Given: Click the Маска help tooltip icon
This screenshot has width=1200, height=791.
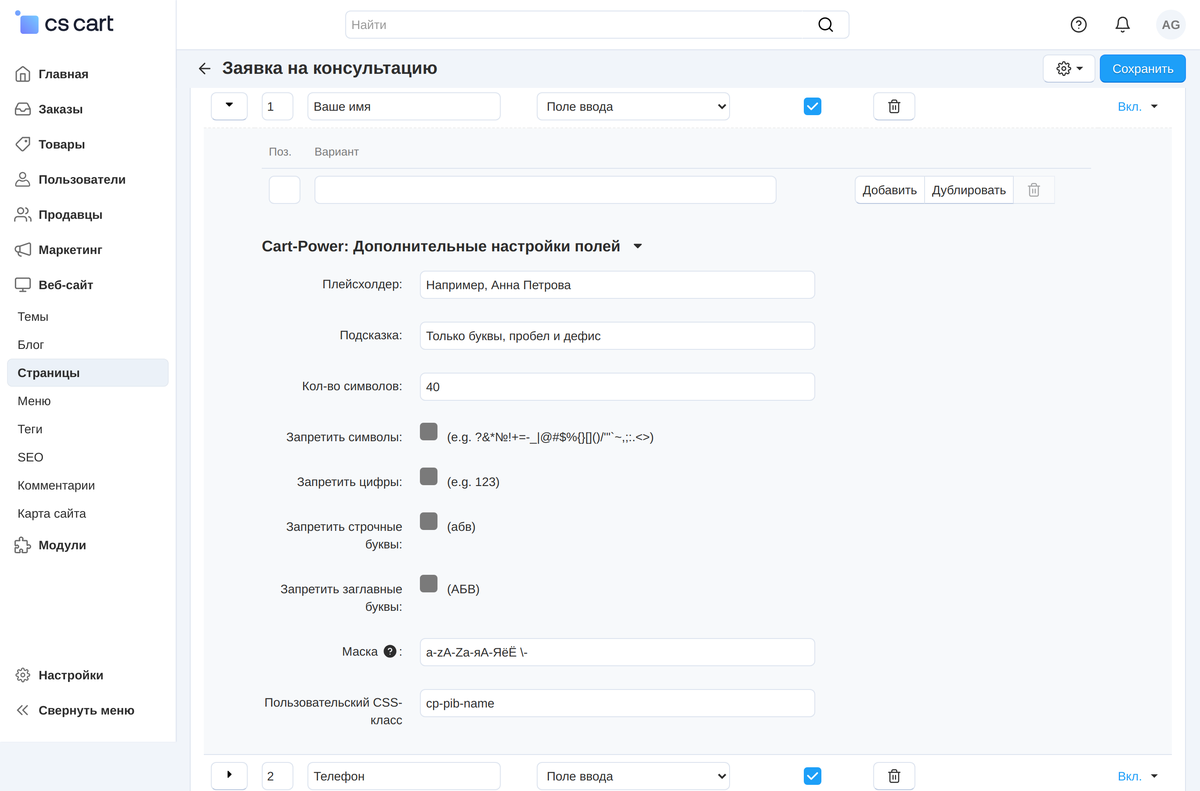Looking at the screenshot, I should [x=390, y=651].
